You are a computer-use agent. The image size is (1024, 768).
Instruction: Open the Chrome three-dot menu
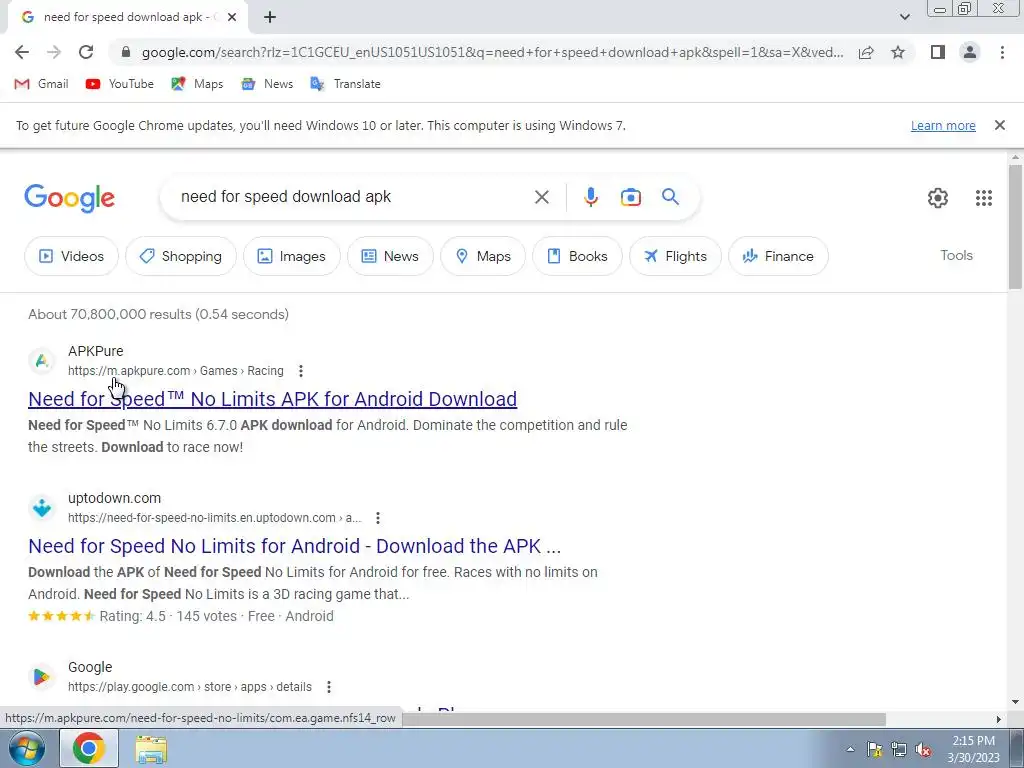[x=1002, y=52]
